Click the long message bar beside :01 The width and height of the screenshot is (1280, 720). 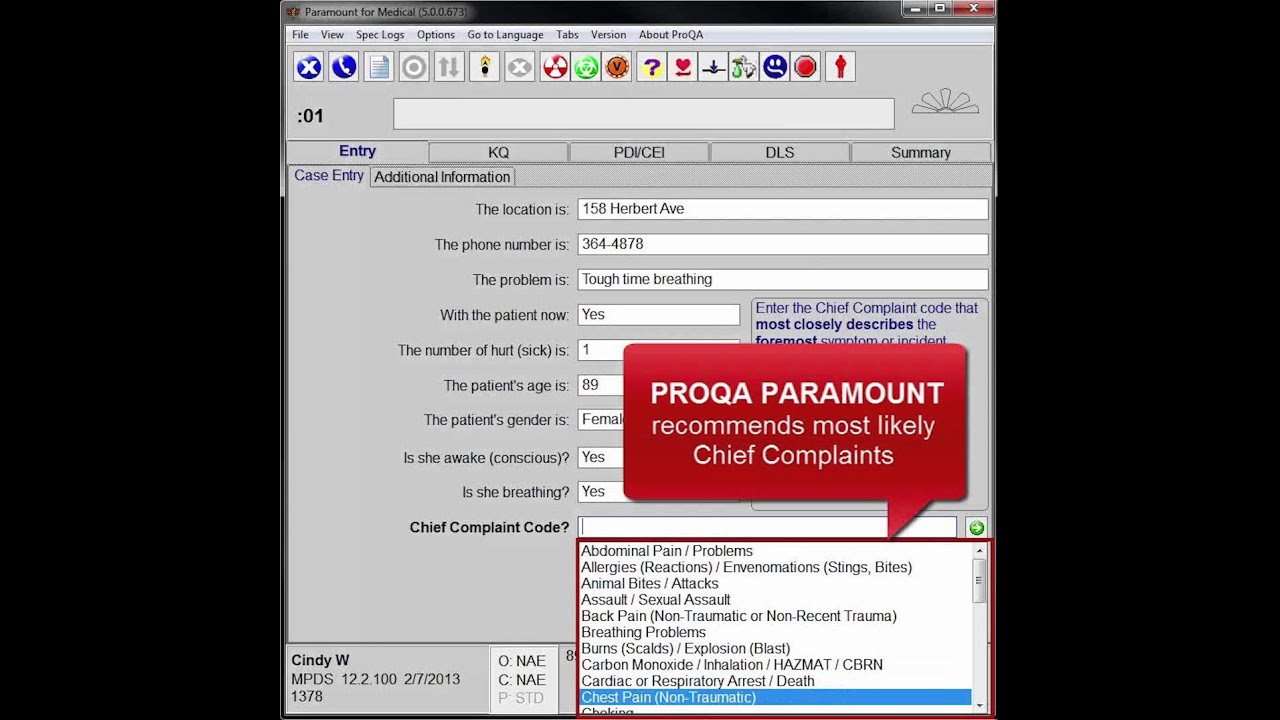(644, 114)
